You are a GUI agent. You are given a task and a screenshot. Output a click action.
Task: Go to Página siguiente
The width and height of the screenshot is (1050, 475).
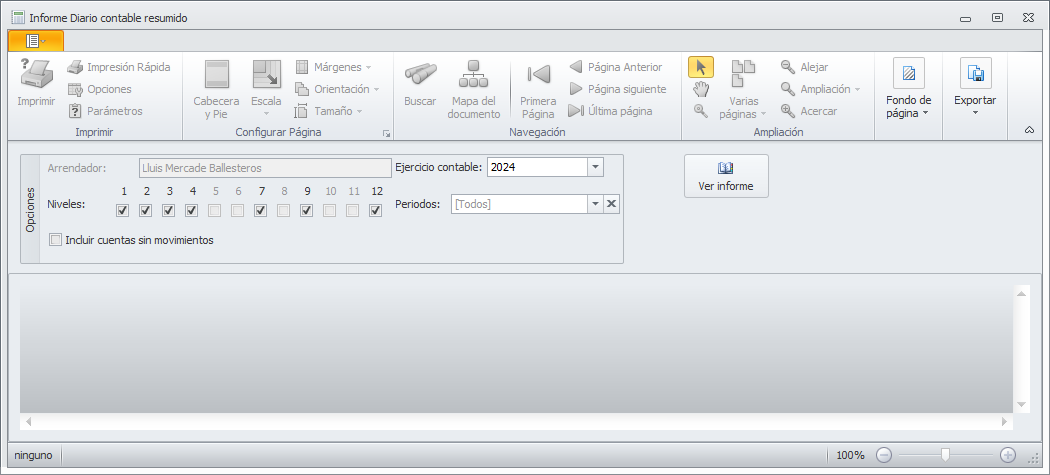click(617, 89)
